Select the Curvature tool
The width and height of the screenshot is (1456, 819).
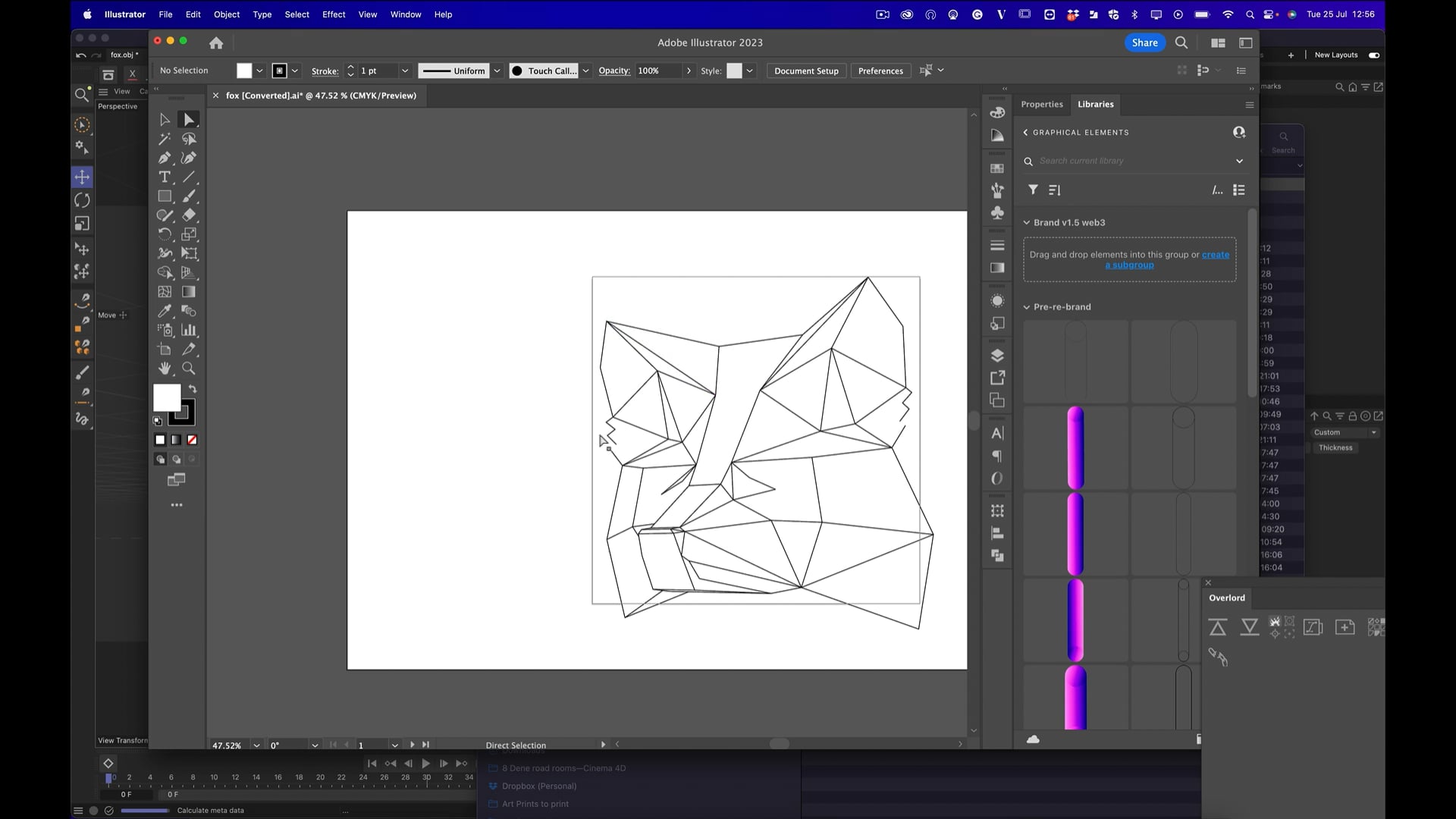coord(189,158)
